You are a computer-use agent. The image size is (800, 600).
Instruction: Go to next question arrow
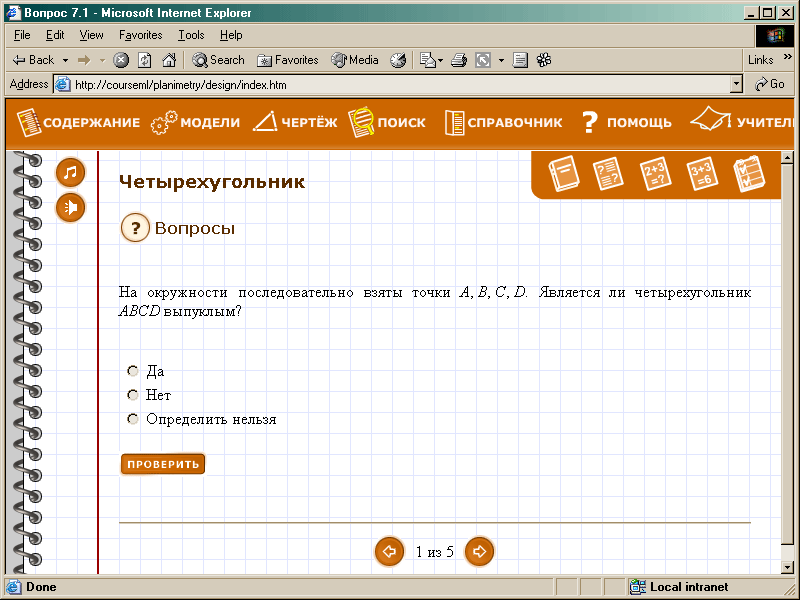pyautogui.click(x=480, y=551)
